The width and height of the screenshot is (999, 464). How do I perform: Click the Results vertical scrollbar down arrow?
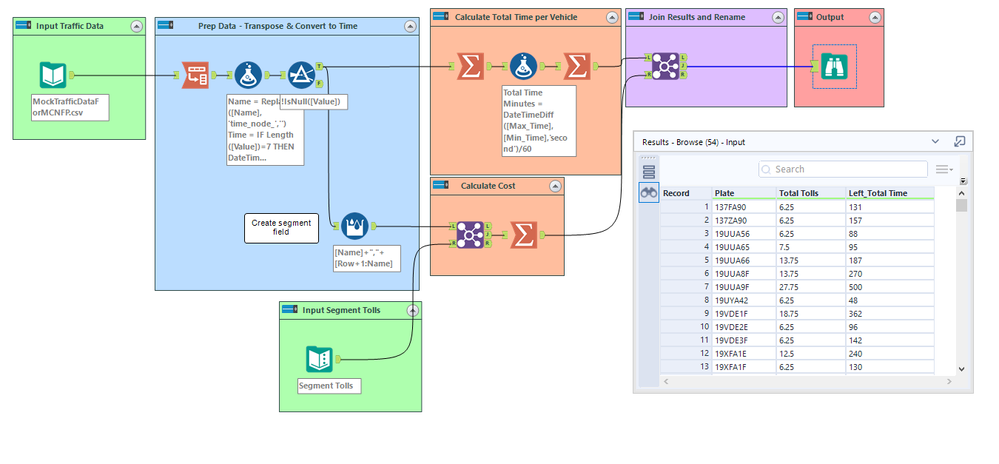click(961, 368)
